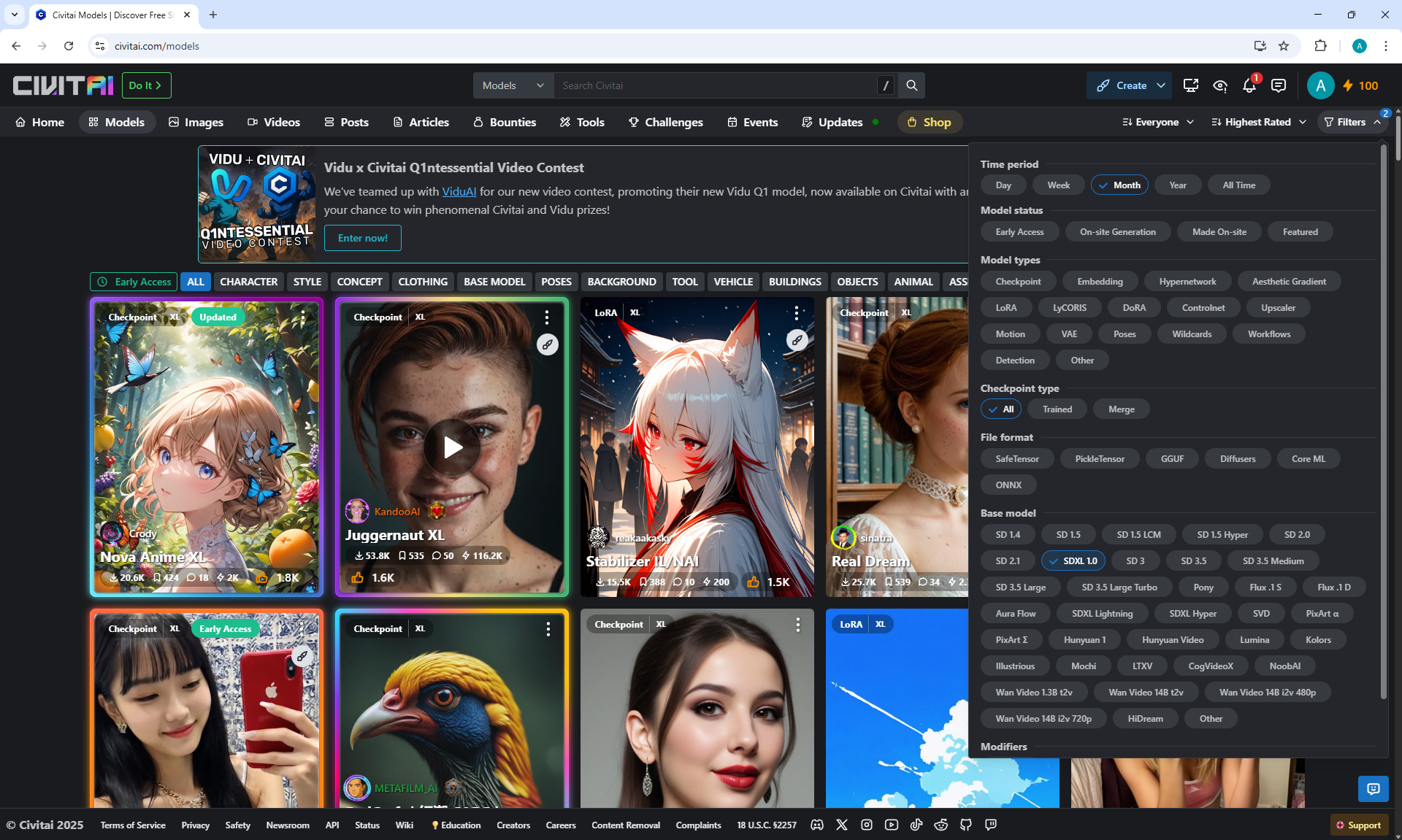1402x840 pixels.
Task: Go to the Bounties tab
Action: pyautogui.click(x=505, y=122)
